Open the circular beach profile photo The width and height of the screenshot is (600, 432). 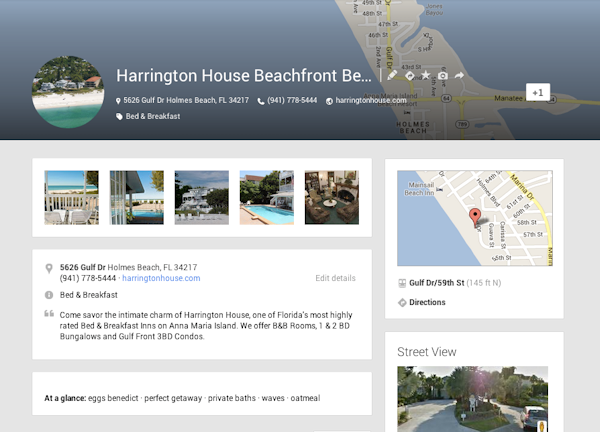tap(68, 92)
